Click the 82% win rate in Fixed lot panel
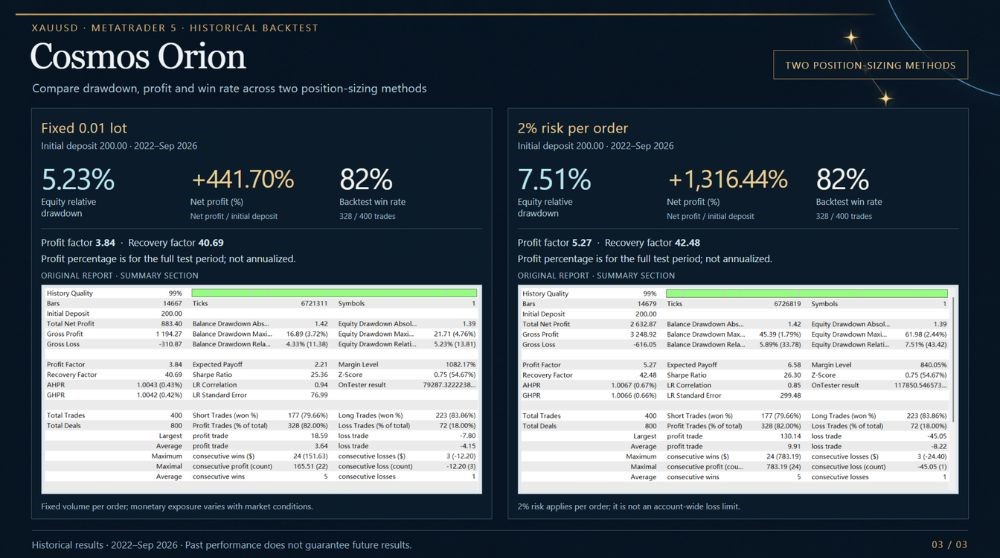The height and width of the screenshot is (558, 1000). coord(365,179)
